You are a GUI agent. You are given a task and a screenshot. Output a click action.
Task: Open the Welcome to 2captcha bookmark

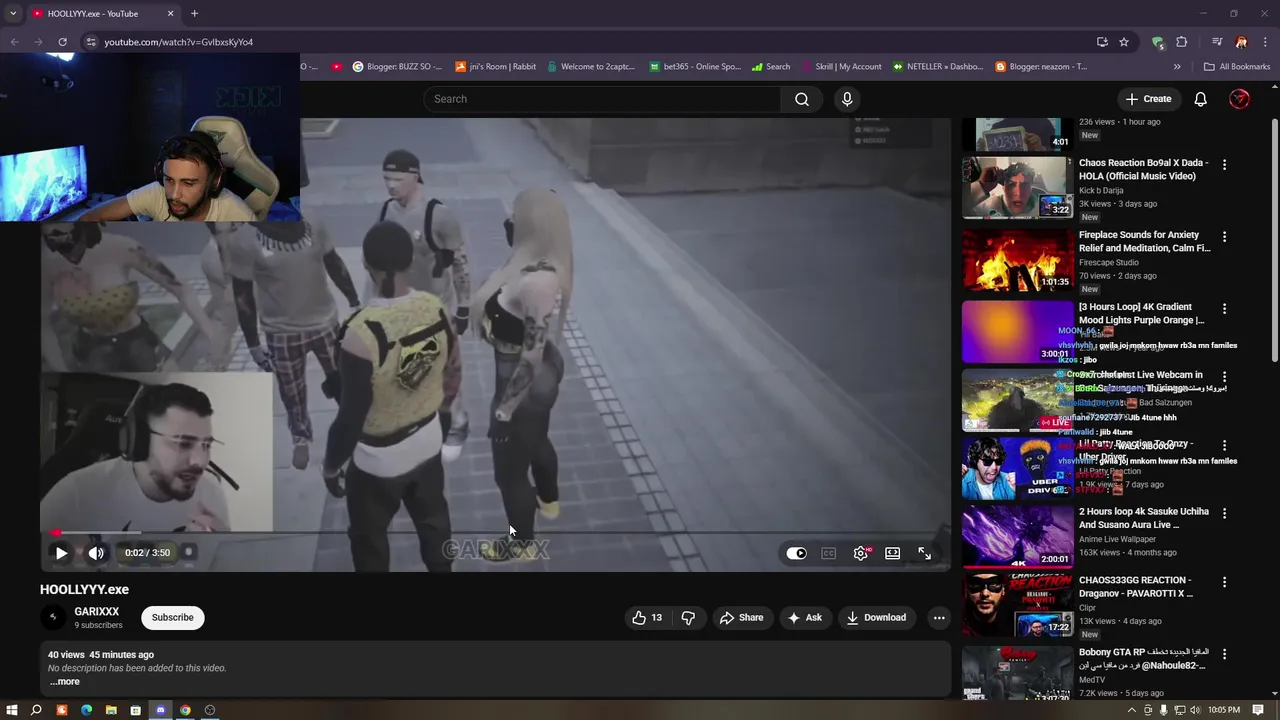(x=590, y=67)
